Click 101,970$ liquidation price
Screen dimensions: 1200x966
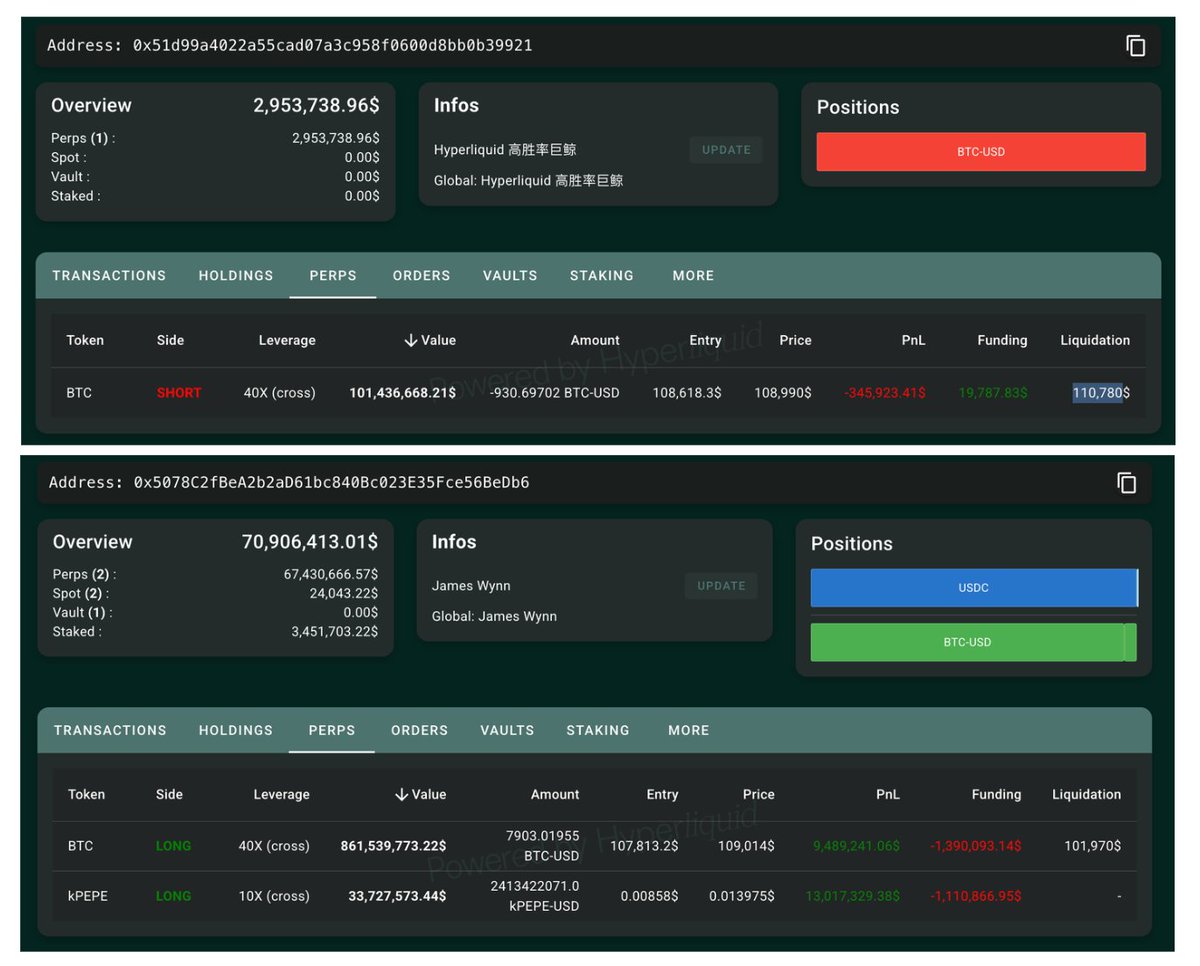point(1092,846)
